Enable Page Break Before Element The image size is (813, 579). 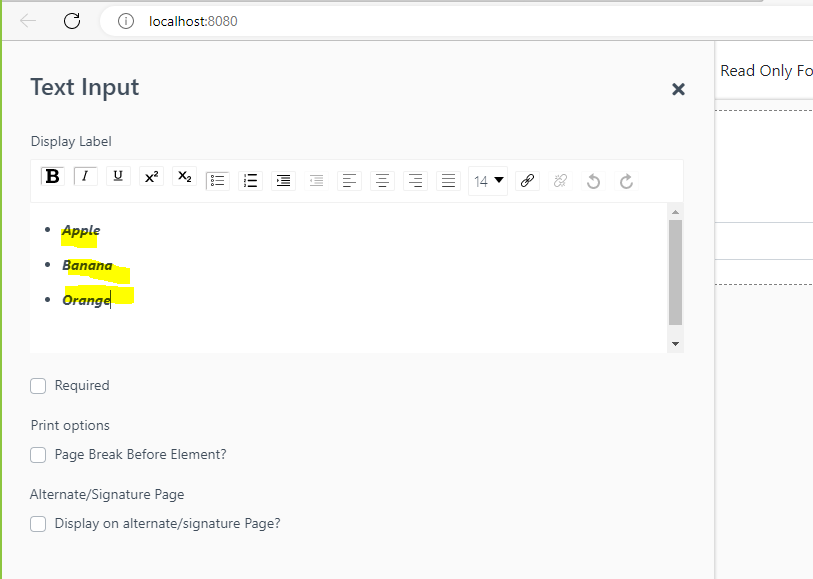pyautogui.click(x=38, y=455)
